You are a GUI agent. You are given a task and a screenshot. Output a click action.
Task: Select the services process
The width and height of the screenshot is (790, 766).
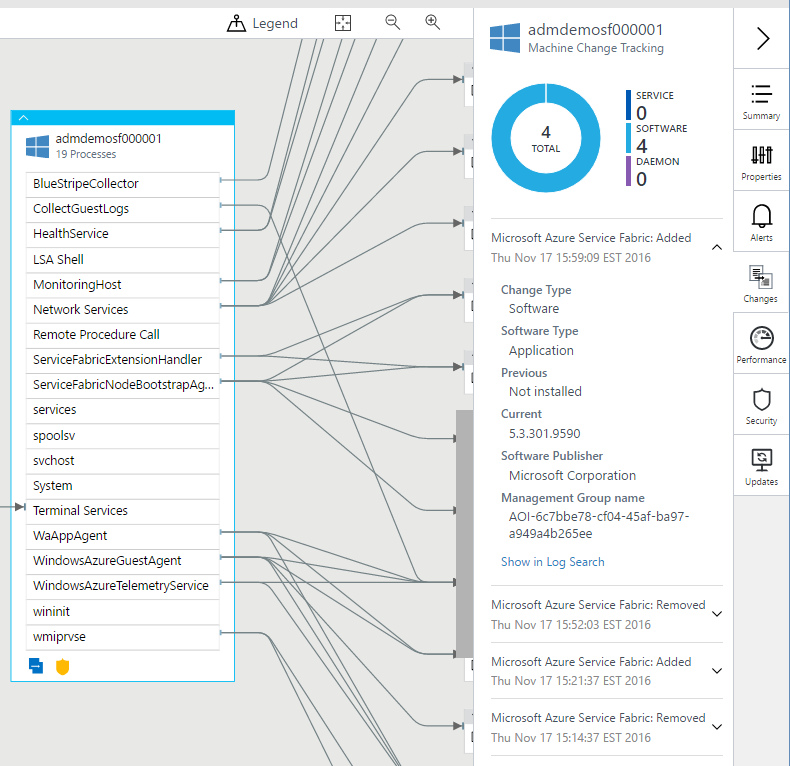(x=122, y=410)
